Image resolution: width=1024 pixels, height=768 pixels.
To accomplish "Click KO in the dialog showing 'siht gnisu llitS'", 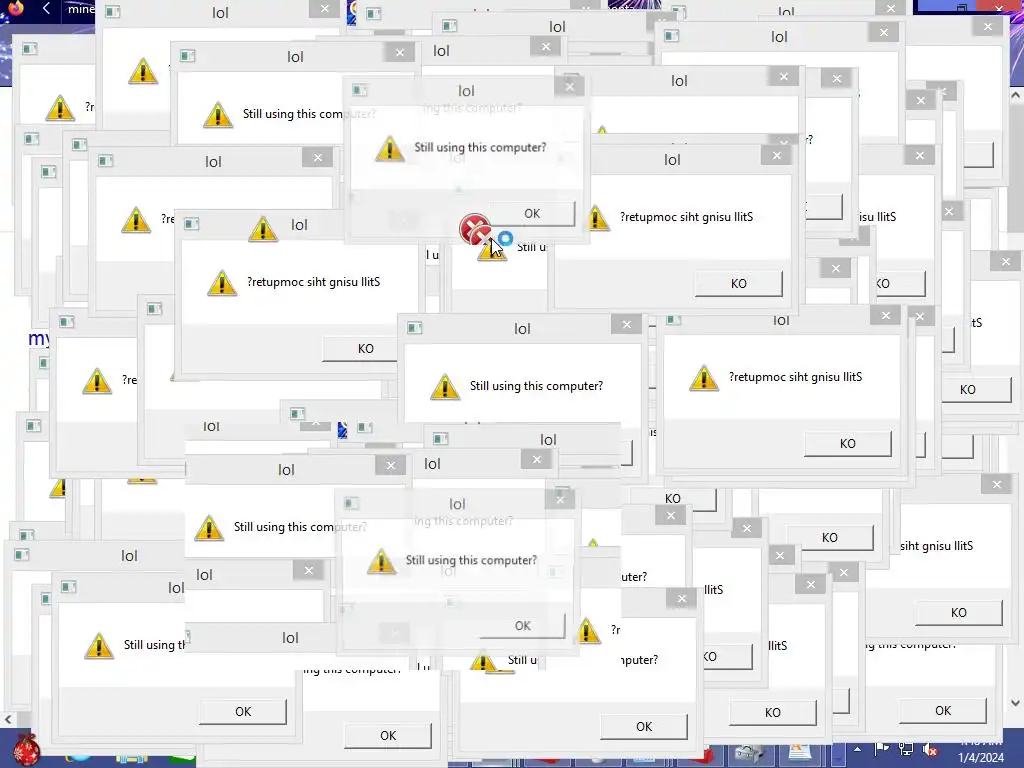I will (959, 613).
